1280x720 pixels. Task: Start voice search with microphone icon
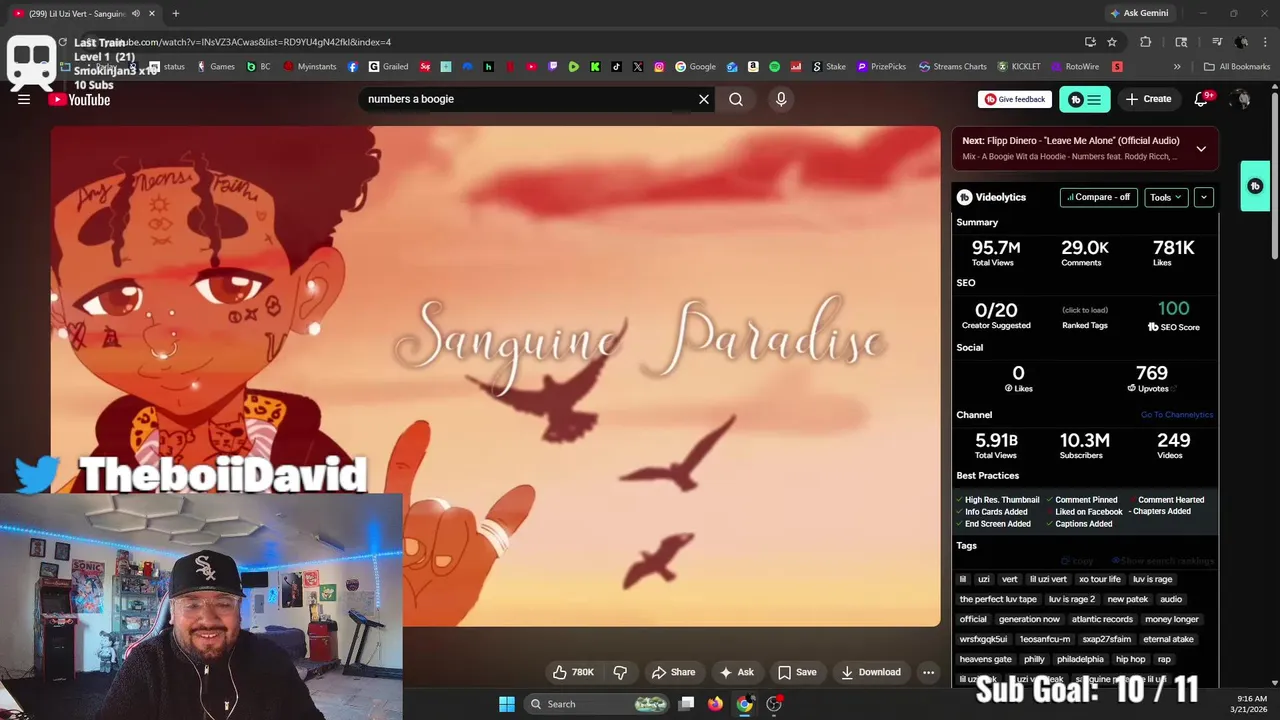(x=781, y=99)
